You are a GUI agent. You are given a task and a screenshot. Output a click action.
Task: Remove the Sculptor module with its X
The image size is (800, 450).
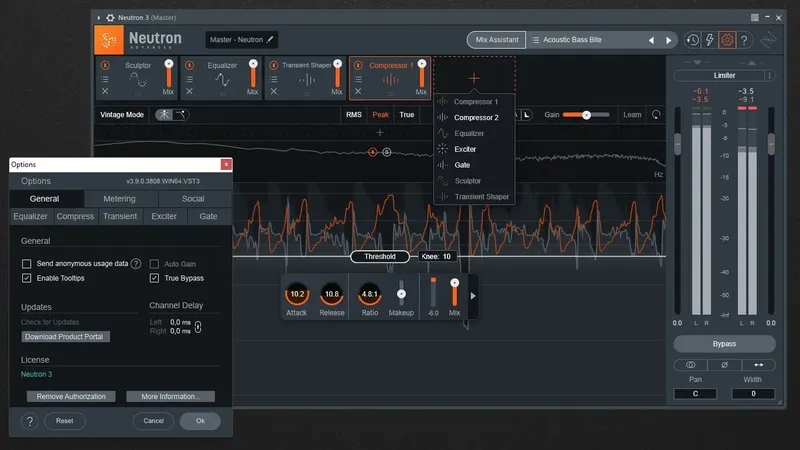(105, 91)
